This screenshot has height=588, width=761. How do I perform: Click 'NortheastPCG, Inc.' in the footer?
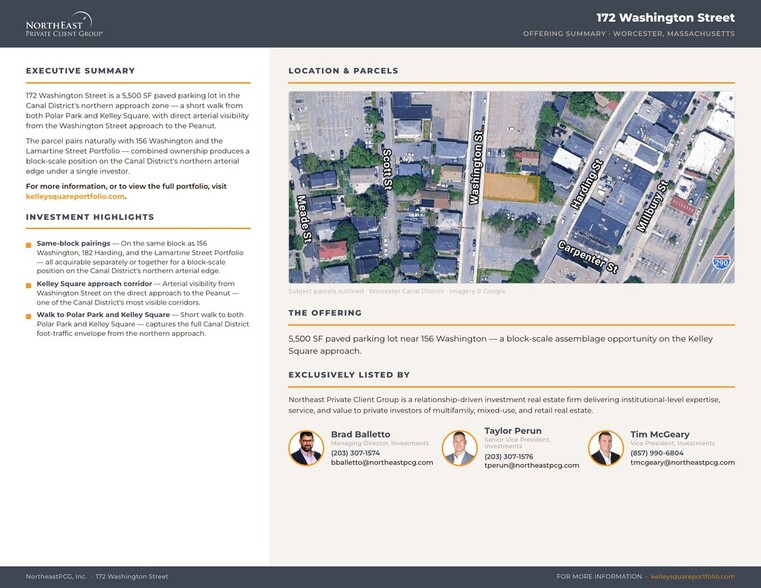[56, 576]
